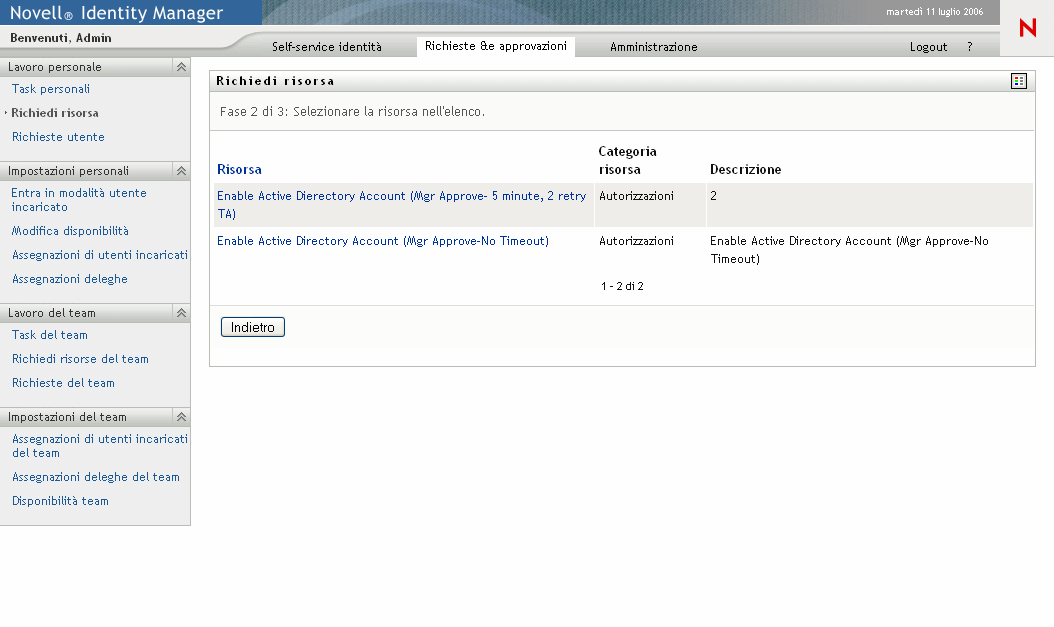1054x627 pixels.
Task: Switch to the Self-service identità tab
Action: click(327, 47)
